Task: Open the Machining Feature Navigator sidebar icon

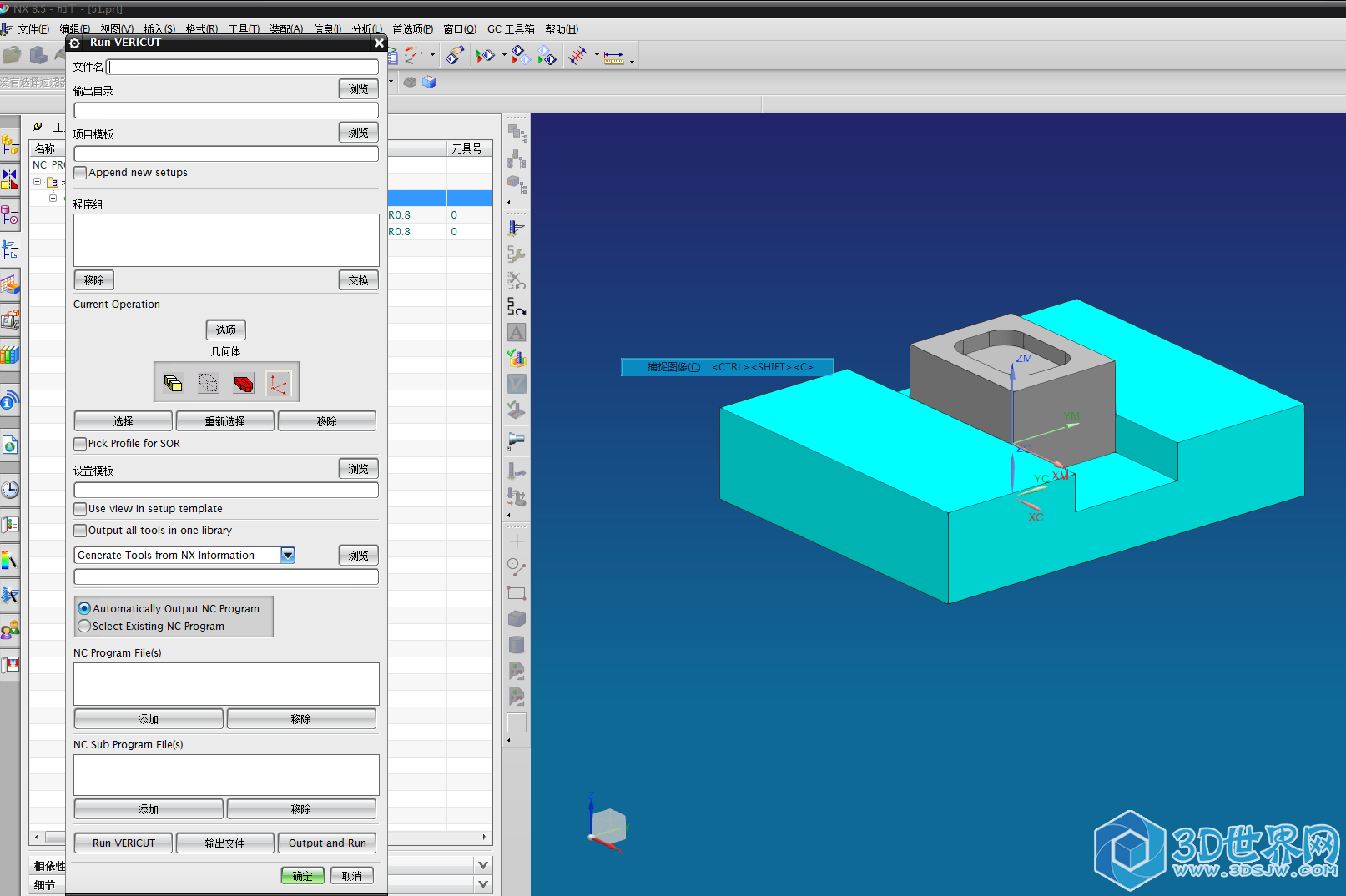Action: pos(9,284)
